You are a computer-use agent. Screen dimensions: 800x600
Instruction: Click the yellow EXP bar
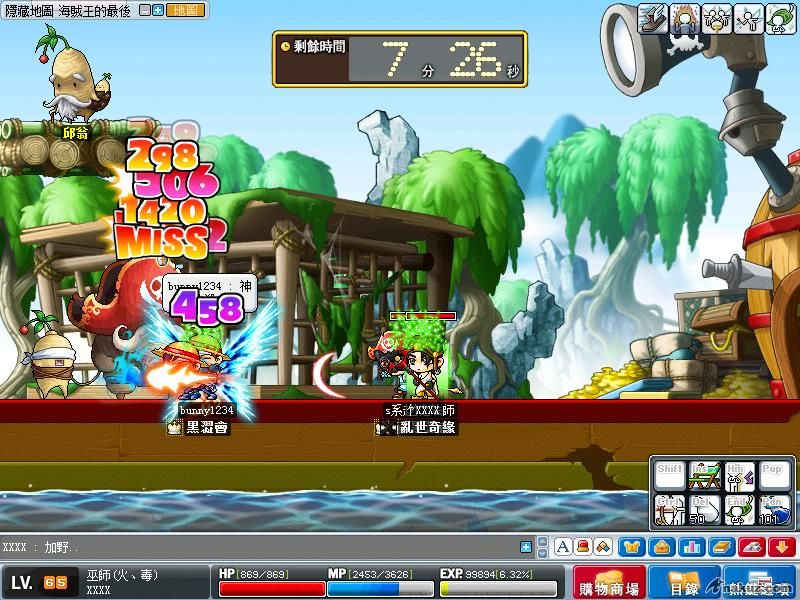pyautogui.click(x=498, y=589)
